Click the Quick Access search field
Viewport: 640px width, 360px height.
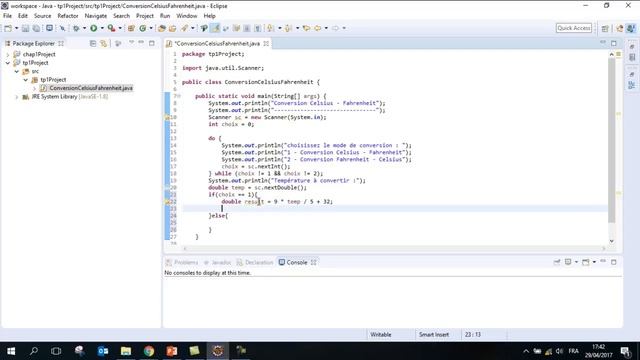pyautogui.click(x=573, y=28)
